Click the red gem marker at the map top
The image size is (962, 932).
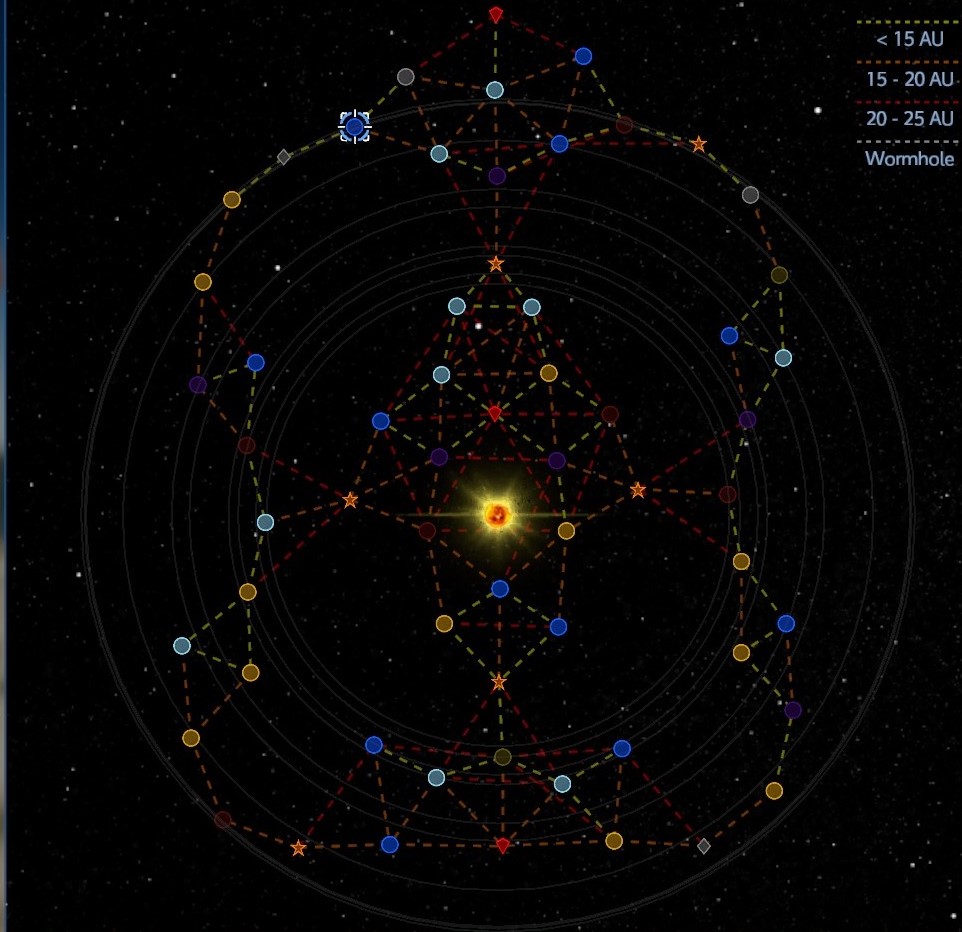tap(496, 14)
